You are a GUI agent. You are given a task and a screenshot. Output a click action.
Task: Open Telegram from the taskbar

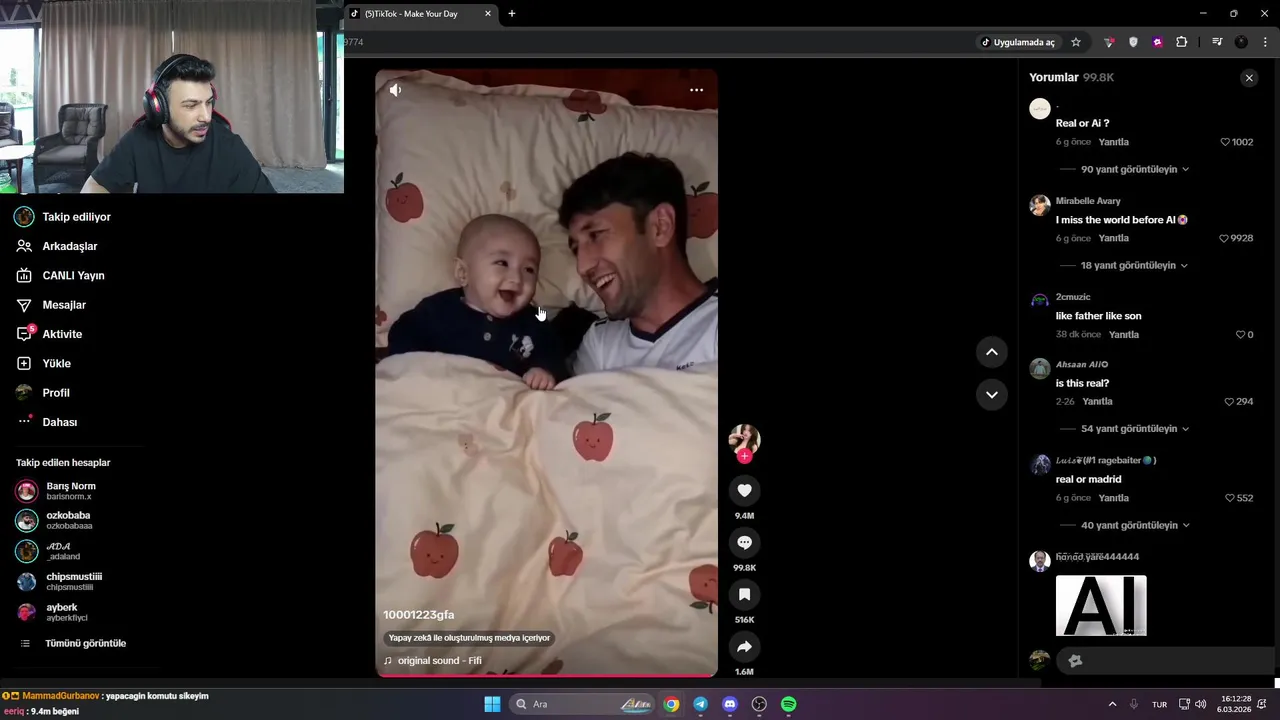coord(701,704)
